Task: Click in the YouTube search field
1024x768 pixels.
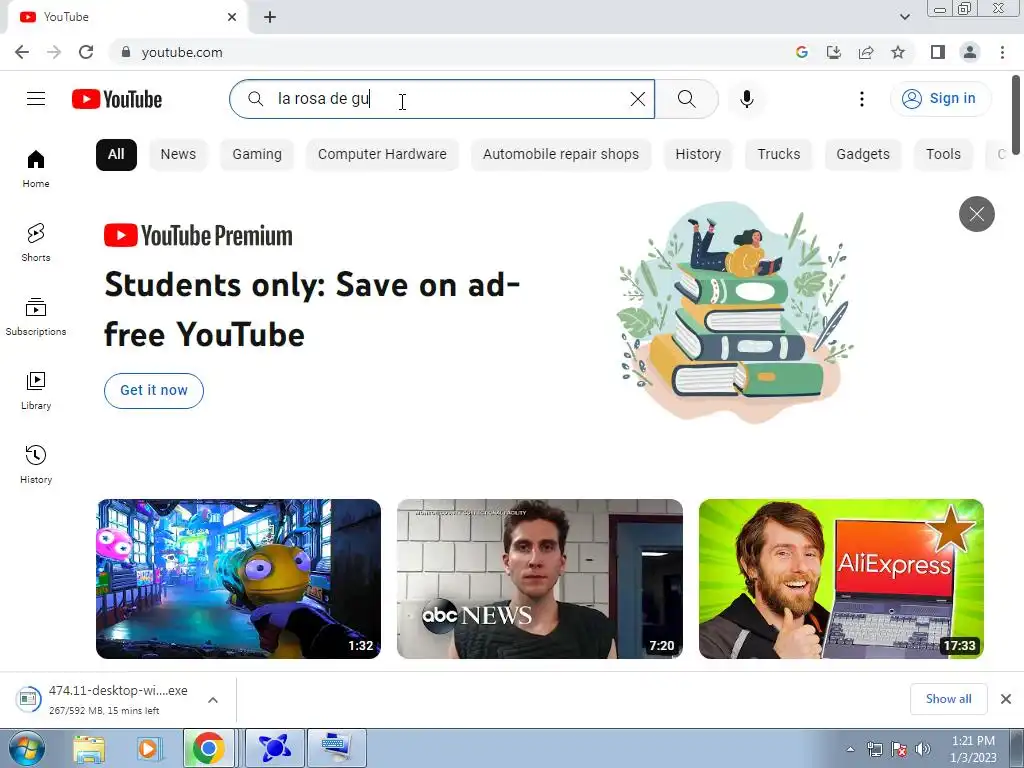Action: pos(441,99)
